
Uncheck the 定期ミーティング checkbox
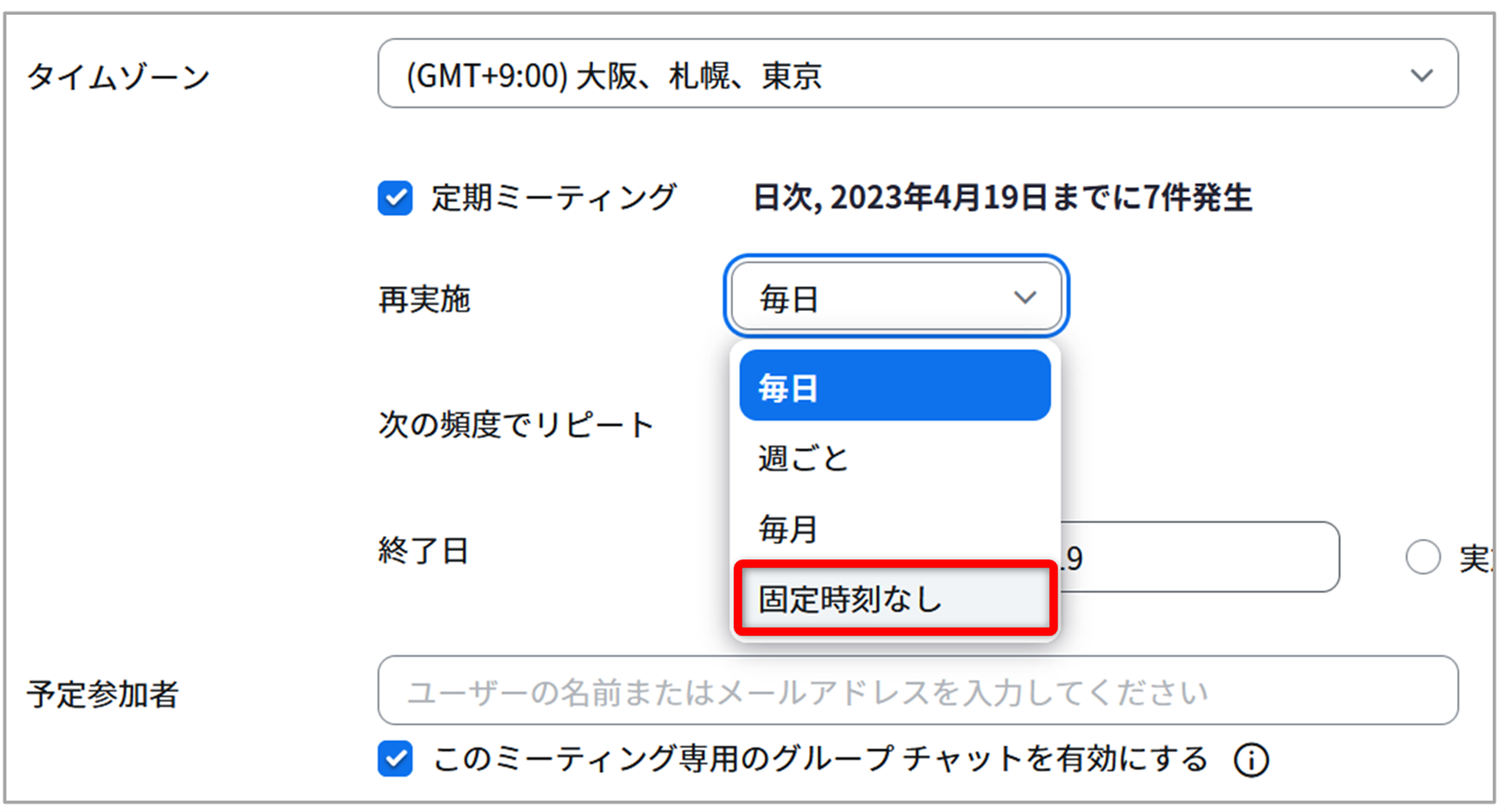[x=395, y=198]
